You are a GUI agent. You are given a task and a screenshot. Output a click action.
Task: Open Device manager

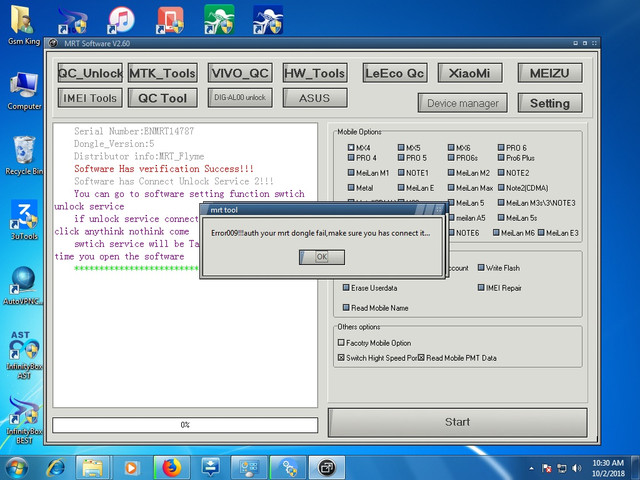click(462, 103)
